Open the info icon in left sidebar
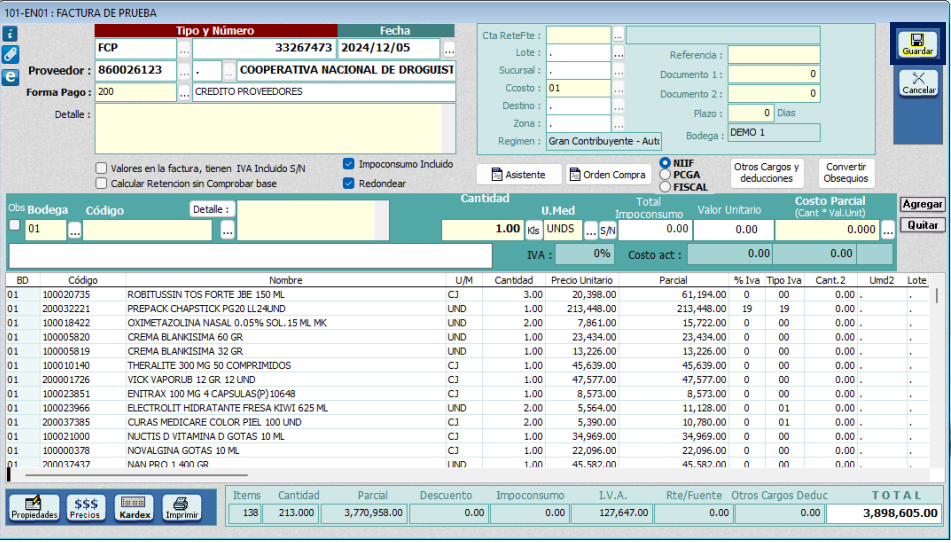The height and width of the screenshot is (543, 951). tap(10, 34)
